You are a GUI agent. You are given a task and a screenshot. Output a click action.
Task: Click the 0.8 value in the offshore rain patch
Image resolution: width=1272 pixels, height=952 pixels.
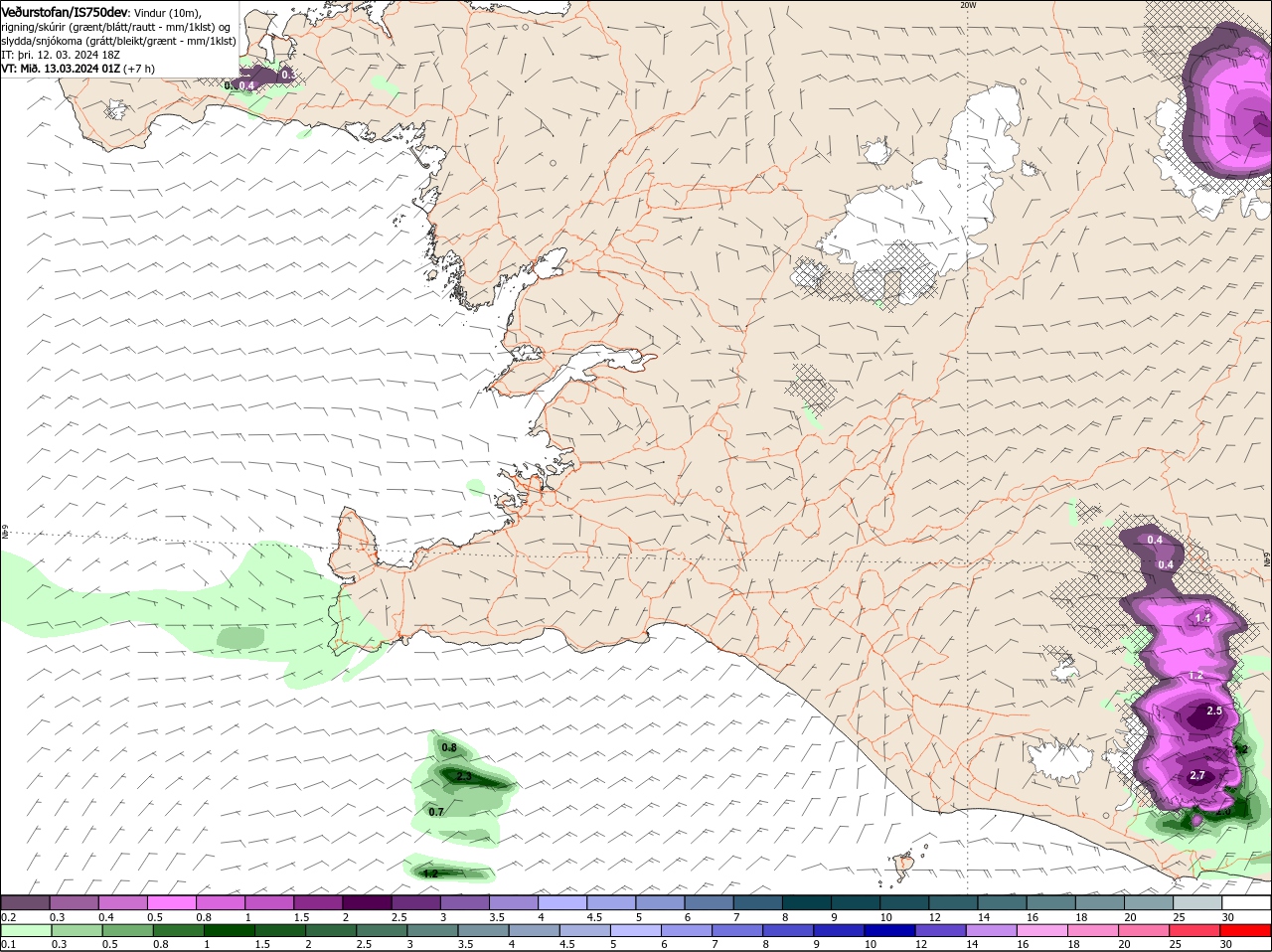pyautogui.click(x=449, y=747)
